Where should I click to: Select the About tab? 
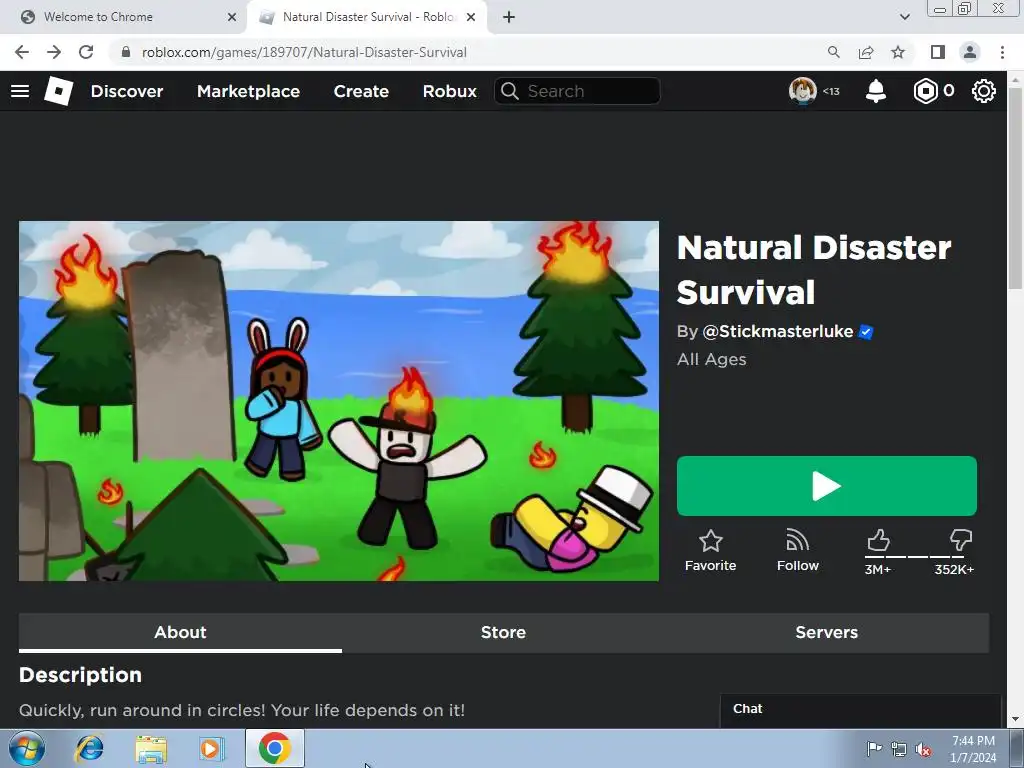180,632
